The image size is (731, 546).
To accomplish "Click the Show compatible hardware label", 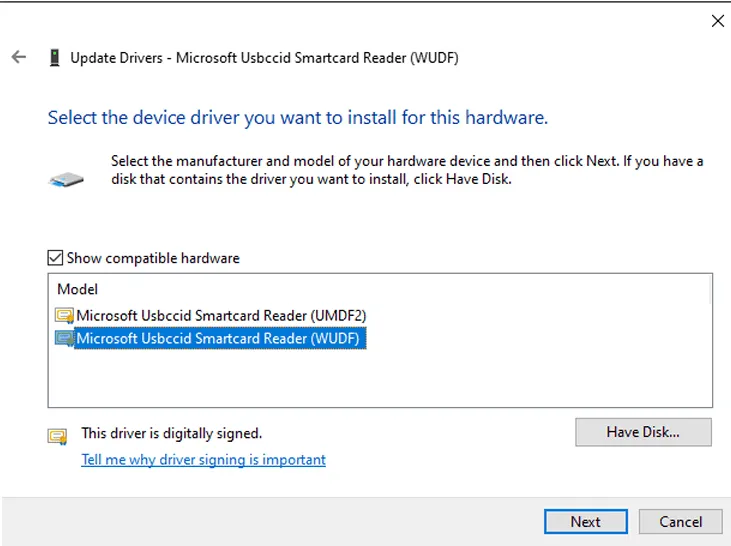I will coord(153,258).
